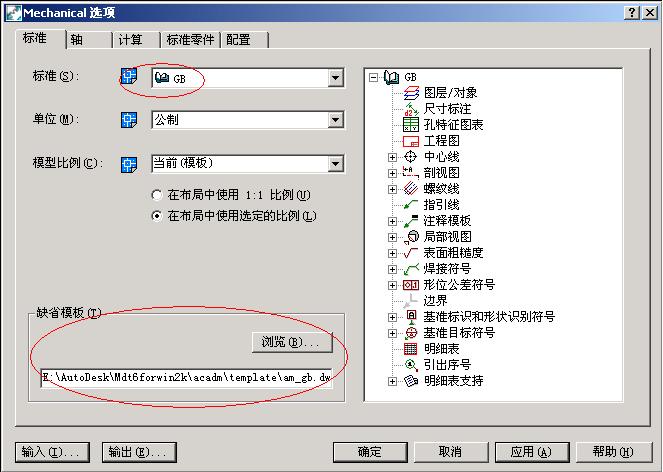Expand the 形位公差符号 tree node

392,285
